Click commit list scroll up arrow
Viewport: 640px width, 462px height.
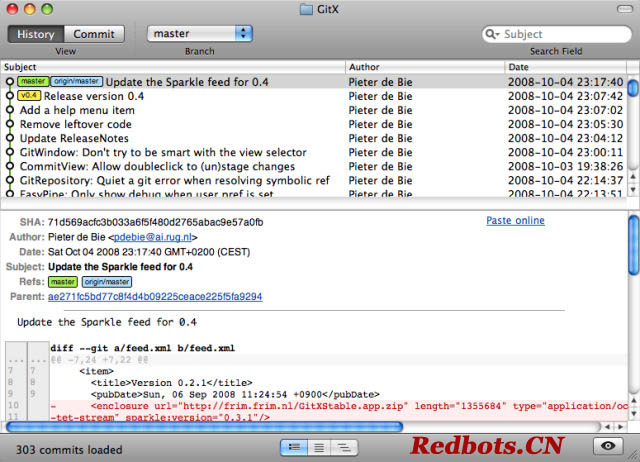[633, 177]
